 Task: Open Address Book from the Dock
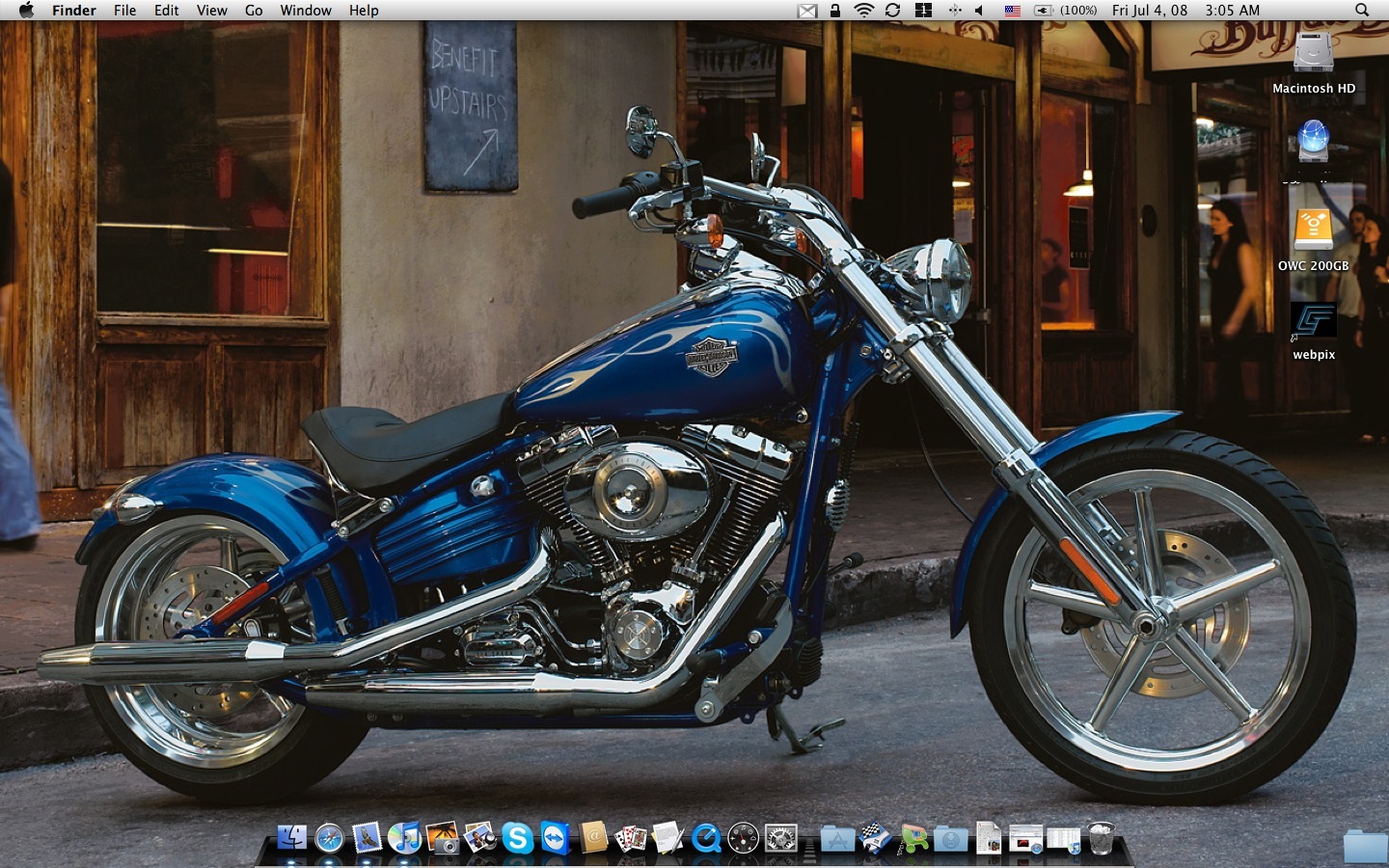coord(592,838)
